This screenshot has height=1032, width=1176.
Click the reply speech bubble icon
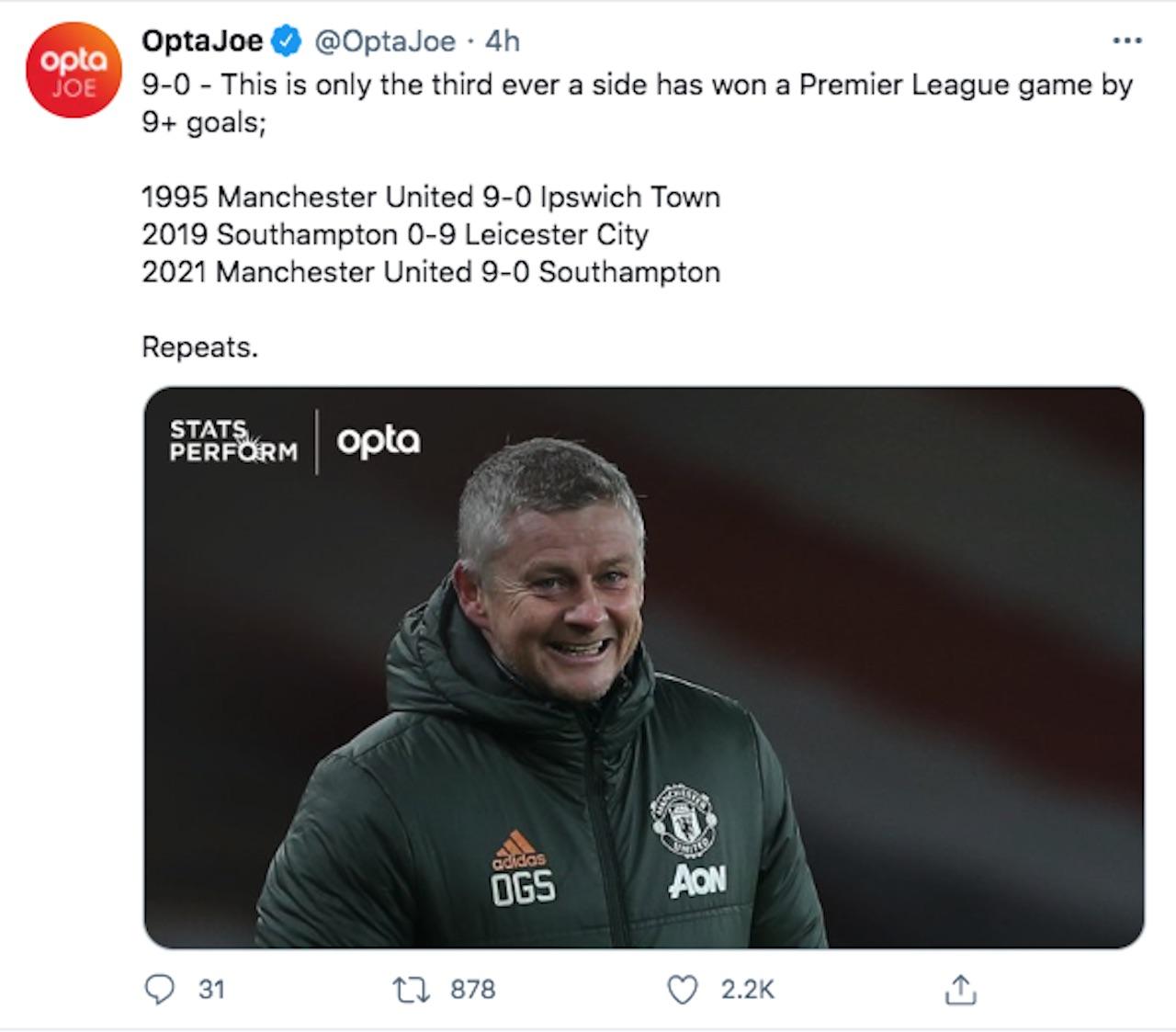tap(160, 989)
